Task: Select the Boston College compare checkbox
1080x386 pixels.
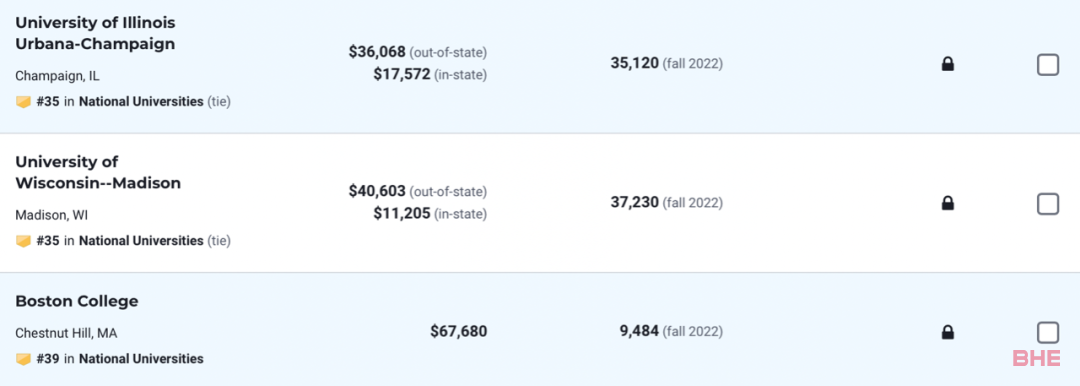Action: point(1048,333)
